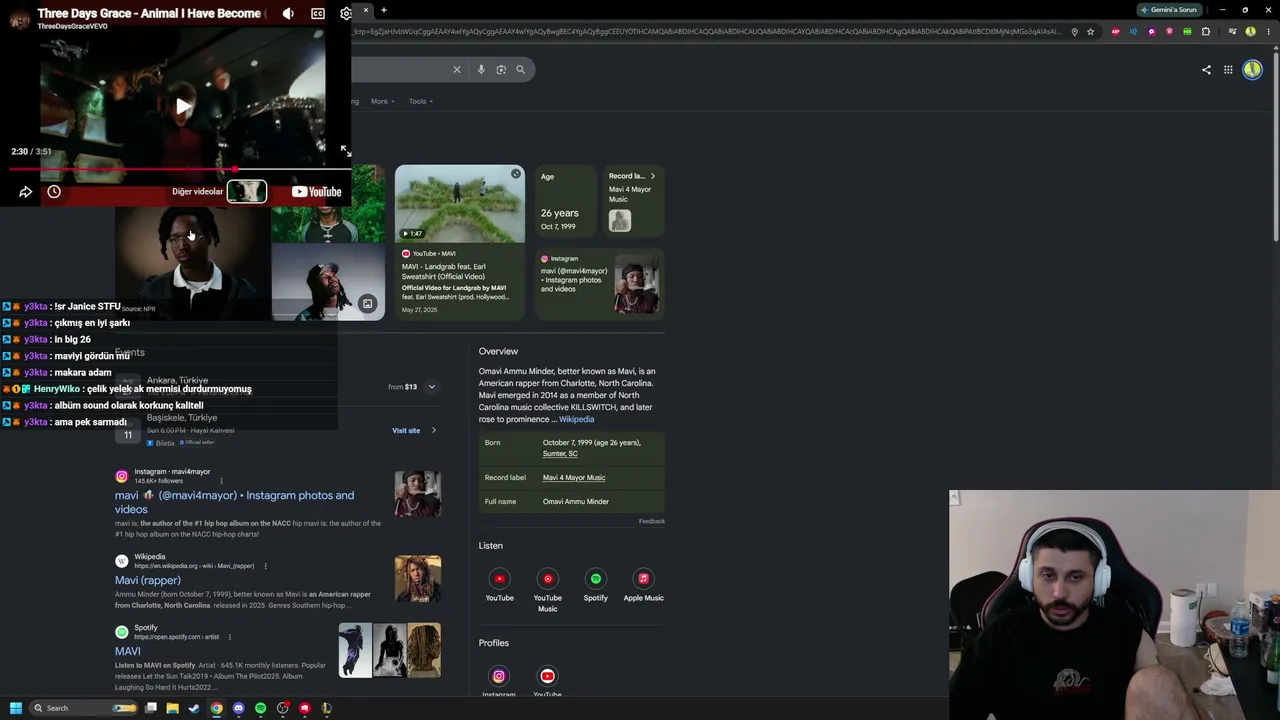
Task: Open the Google apps grid
Action: click(x=1228, y=70)
